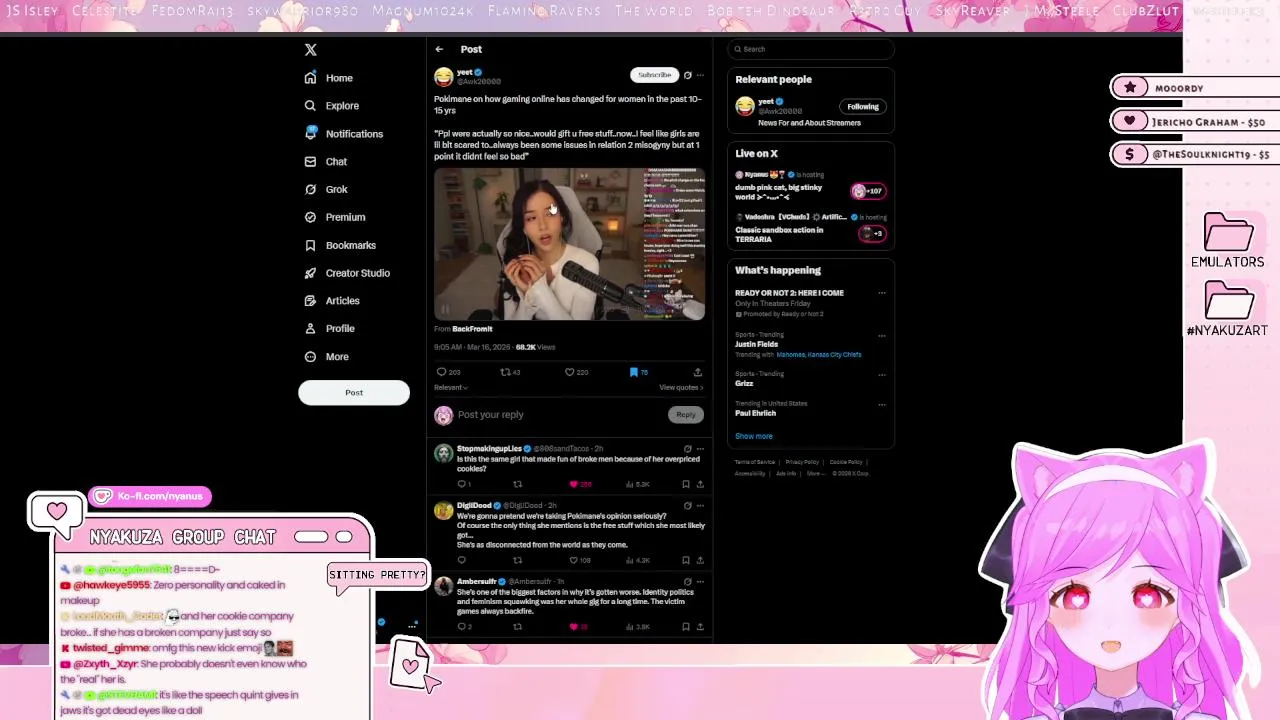This screenshot has height=720, width=1280.
Task: Open Explore from the sidebar
Action: tap(331, 106)
